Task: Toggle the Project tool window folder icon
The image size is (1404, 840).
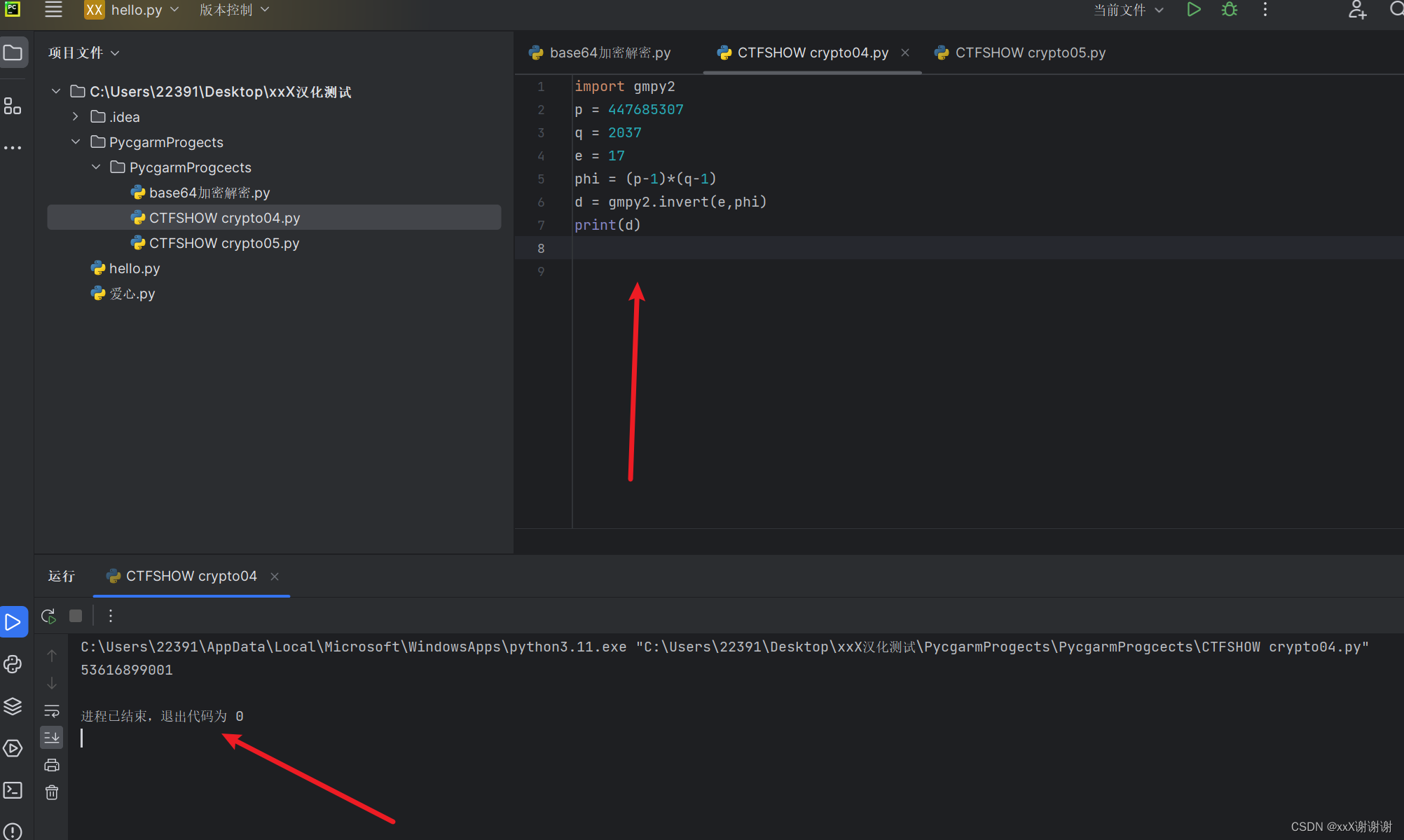Action: (x=13, y=53)
